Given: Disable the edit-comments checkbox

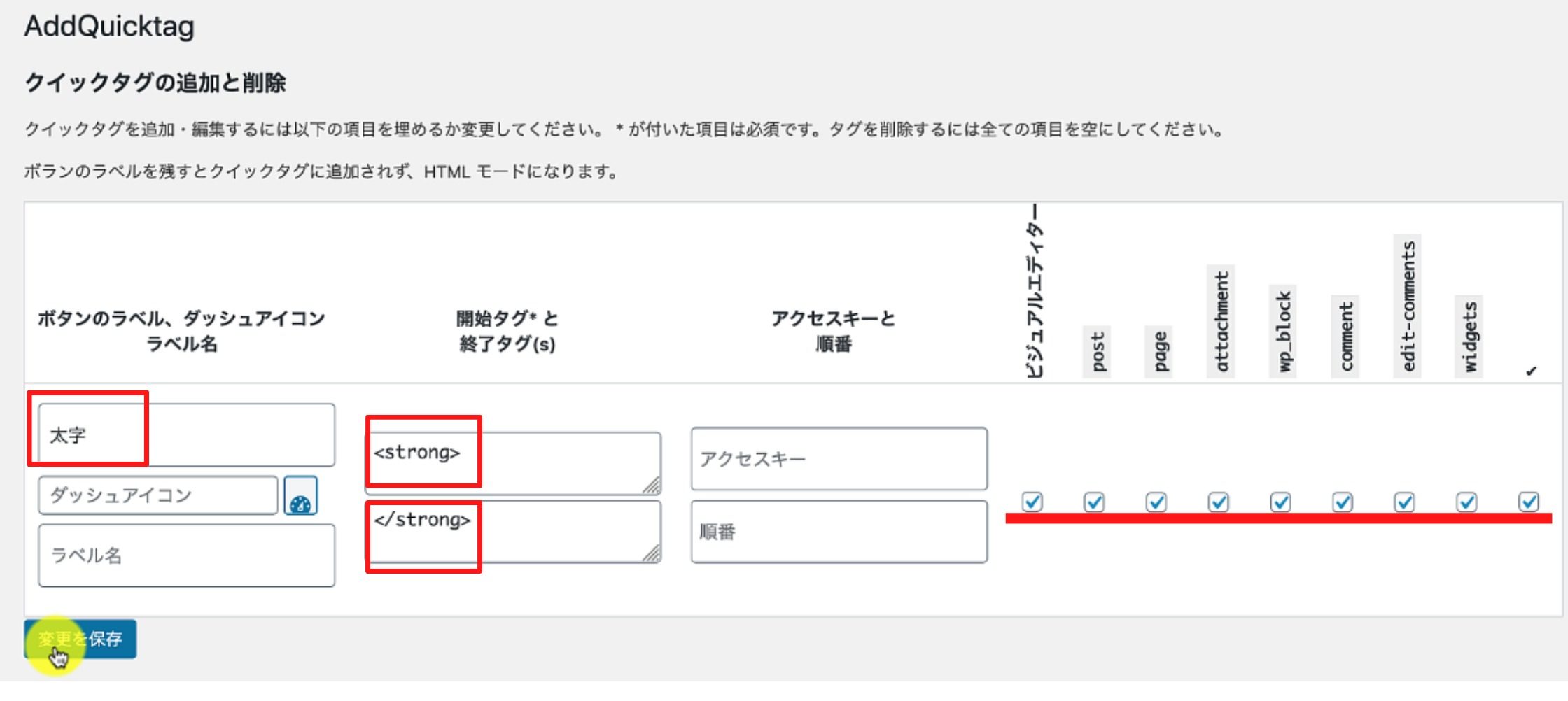Looking at the screenshot, I should 1405,502.
